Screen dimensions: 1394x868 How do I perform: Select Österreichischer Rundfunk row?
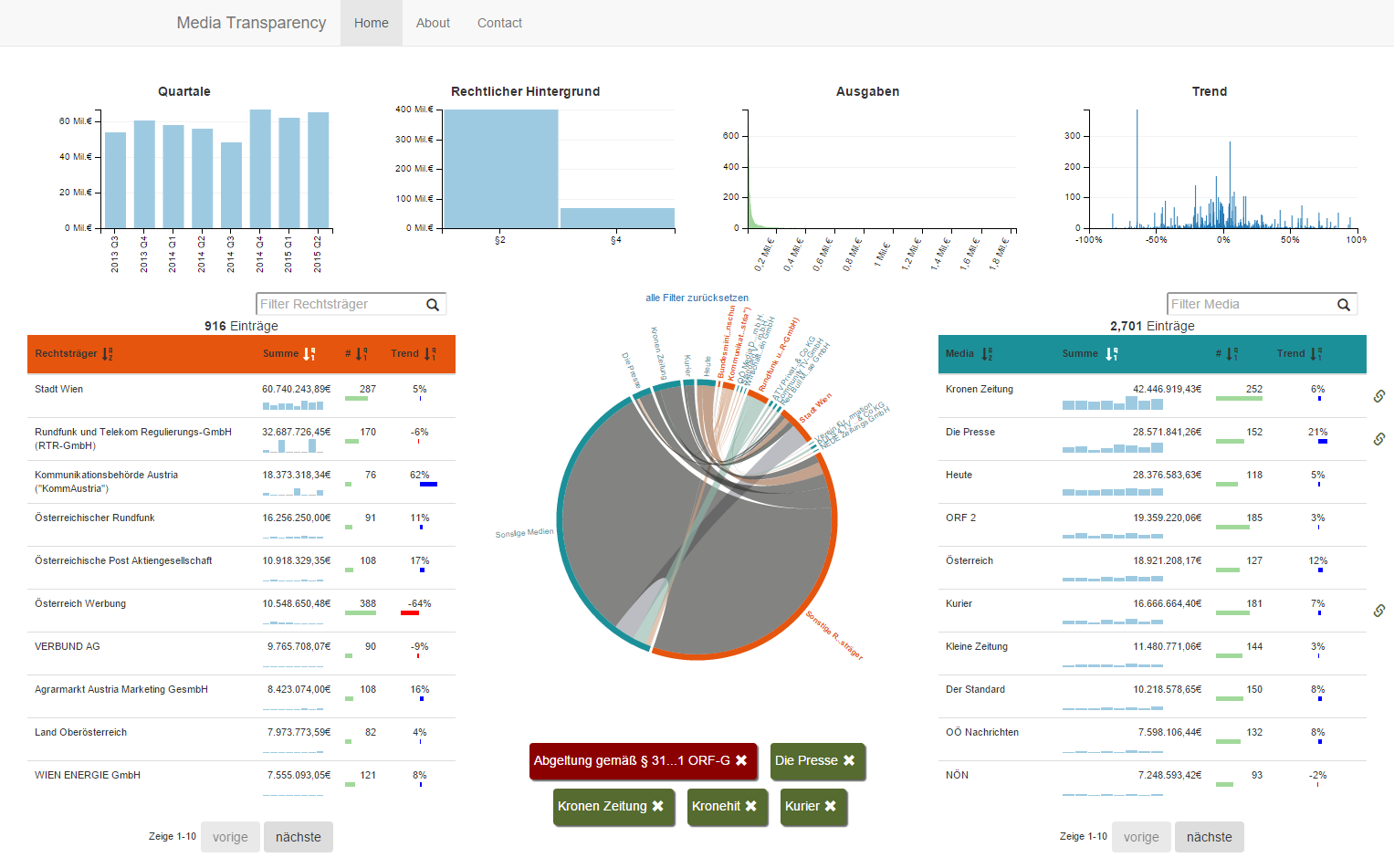(241, 525)
